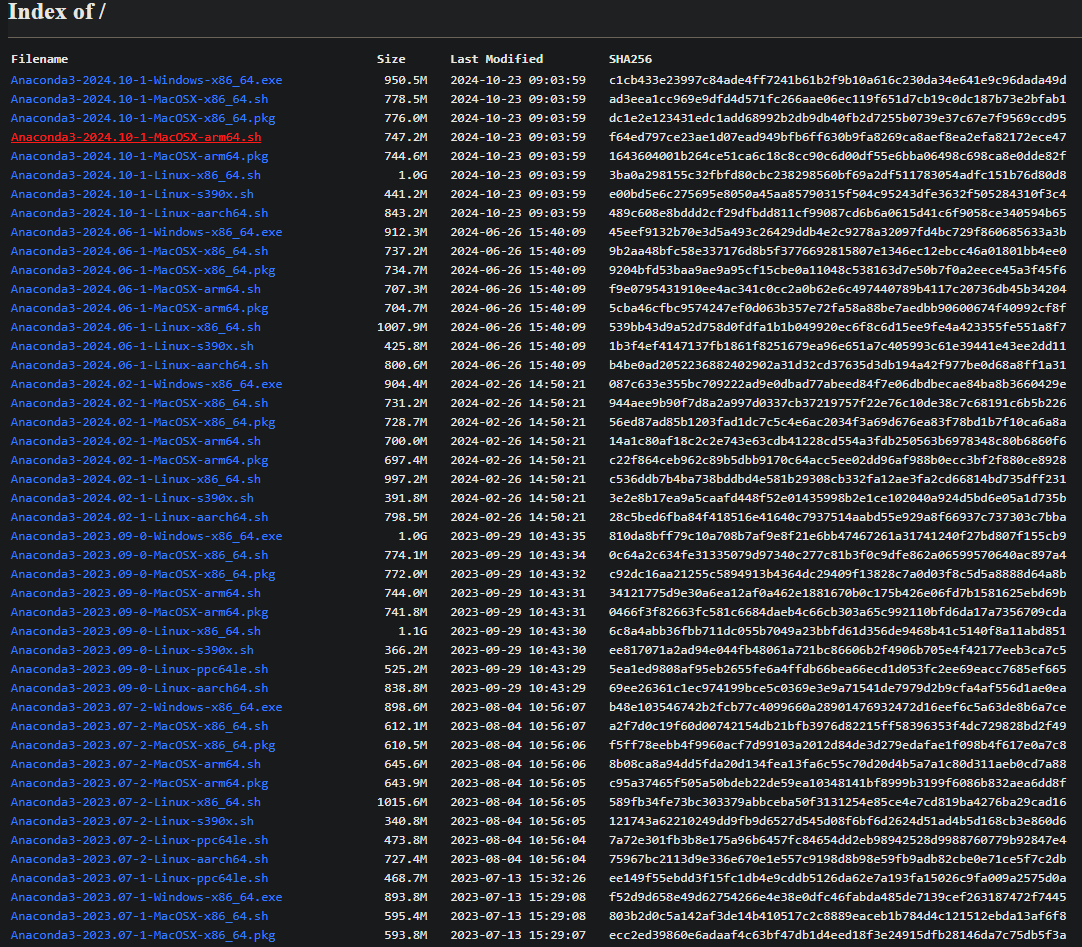This screenshot has height=947, width=1082.
Task: Download Anaconda3-2023.07-1-Linux-ppc64le.sh
Action: point(139,877)
